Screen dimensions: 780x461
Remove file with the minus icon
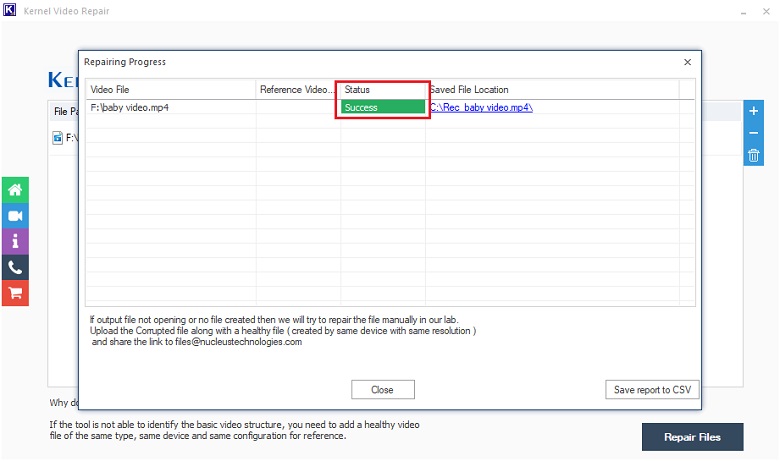[x=754, y=133]
